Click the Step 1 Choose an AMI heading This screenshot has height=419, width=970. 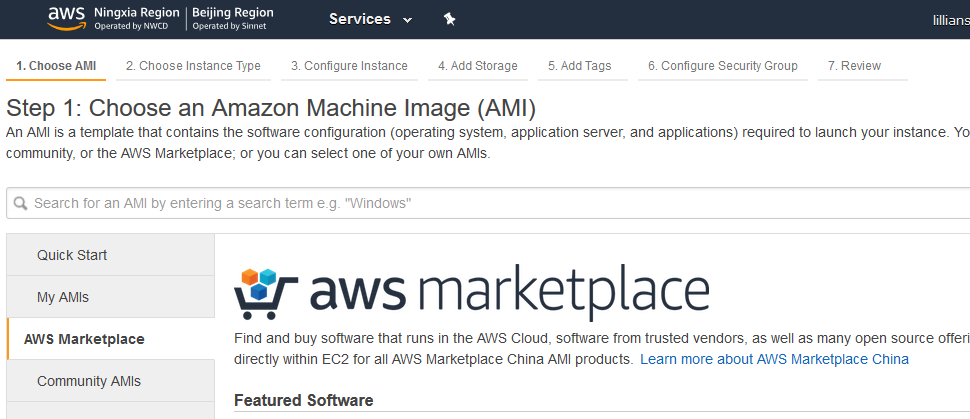[x=270, y=108]
